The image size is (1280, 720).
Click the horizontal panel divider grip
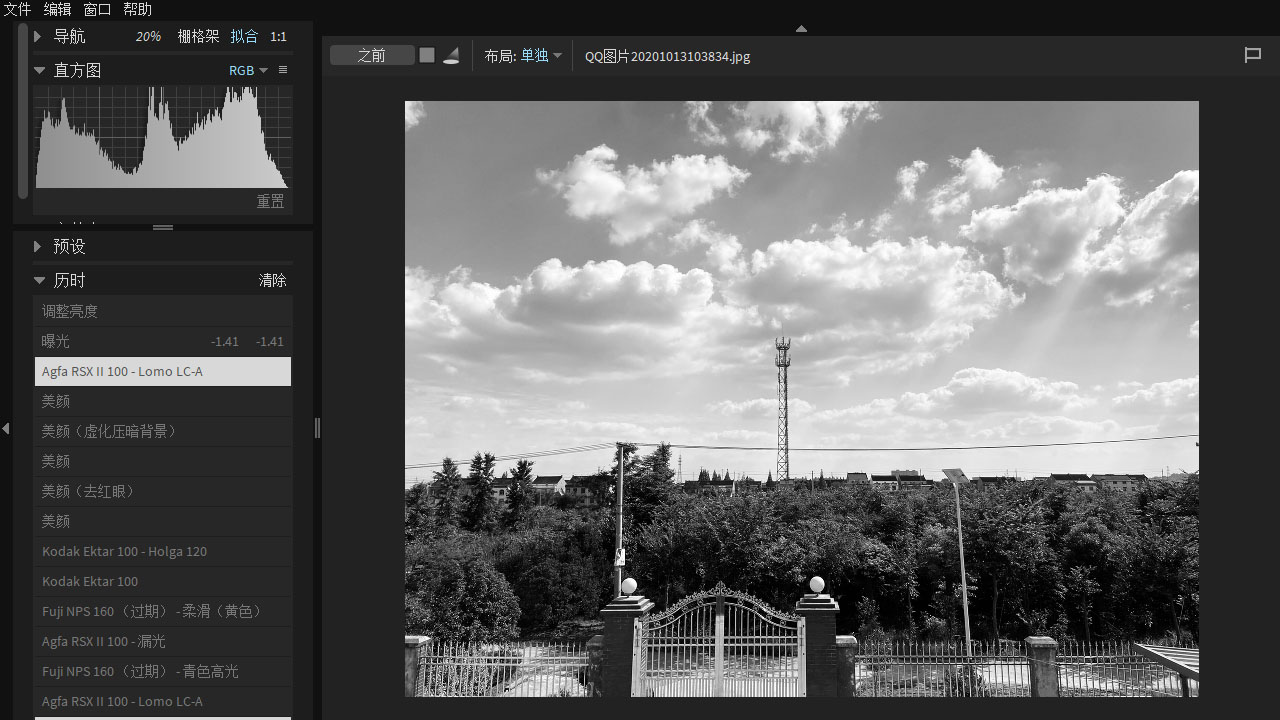tap(163, 227)
